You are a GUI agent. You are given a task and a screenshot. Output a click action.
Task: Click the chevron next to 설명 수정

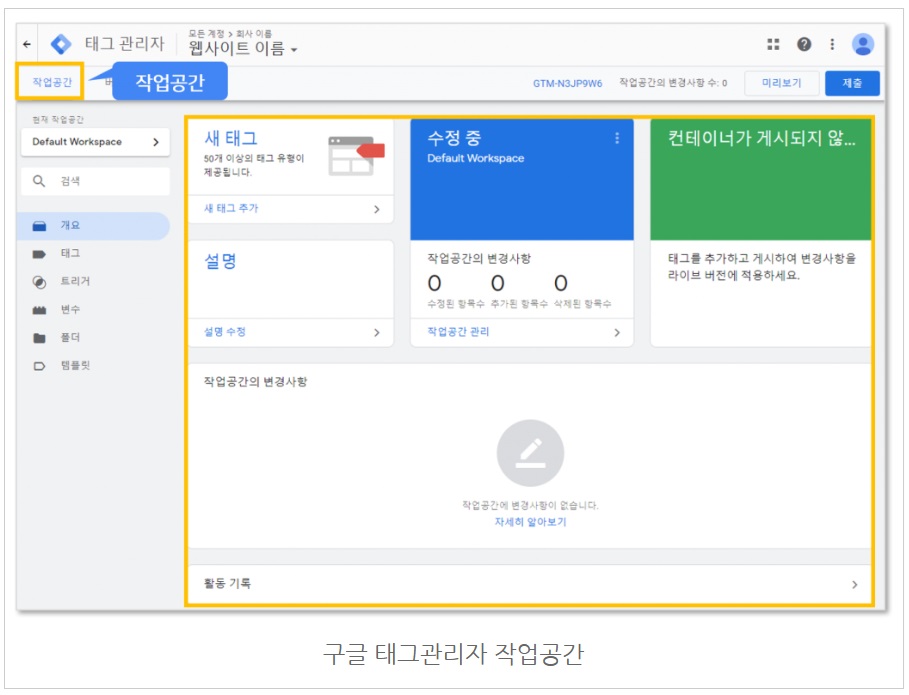(377, 333)
